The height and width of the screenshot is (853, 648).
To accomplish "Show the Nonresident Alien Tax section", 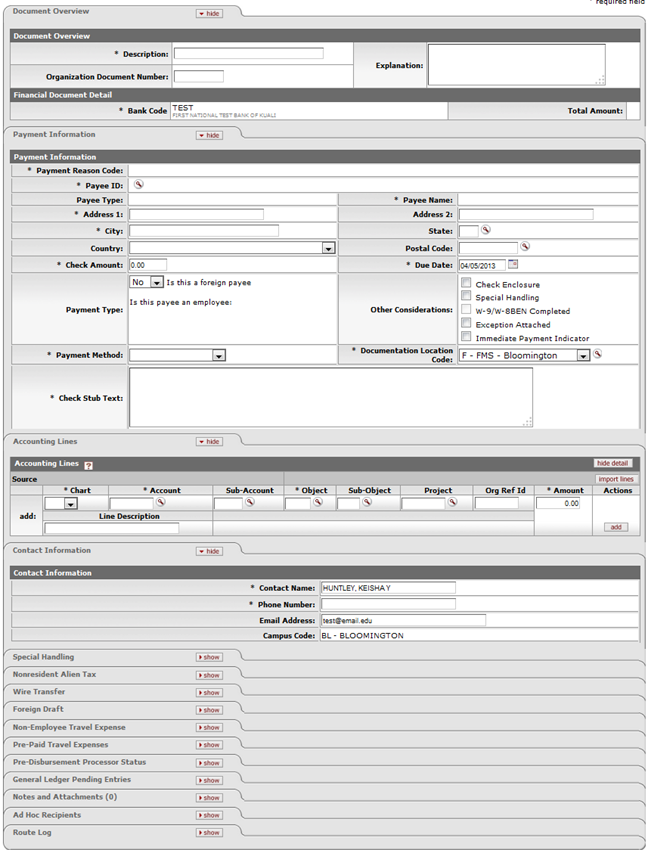I will coord(209,675).
